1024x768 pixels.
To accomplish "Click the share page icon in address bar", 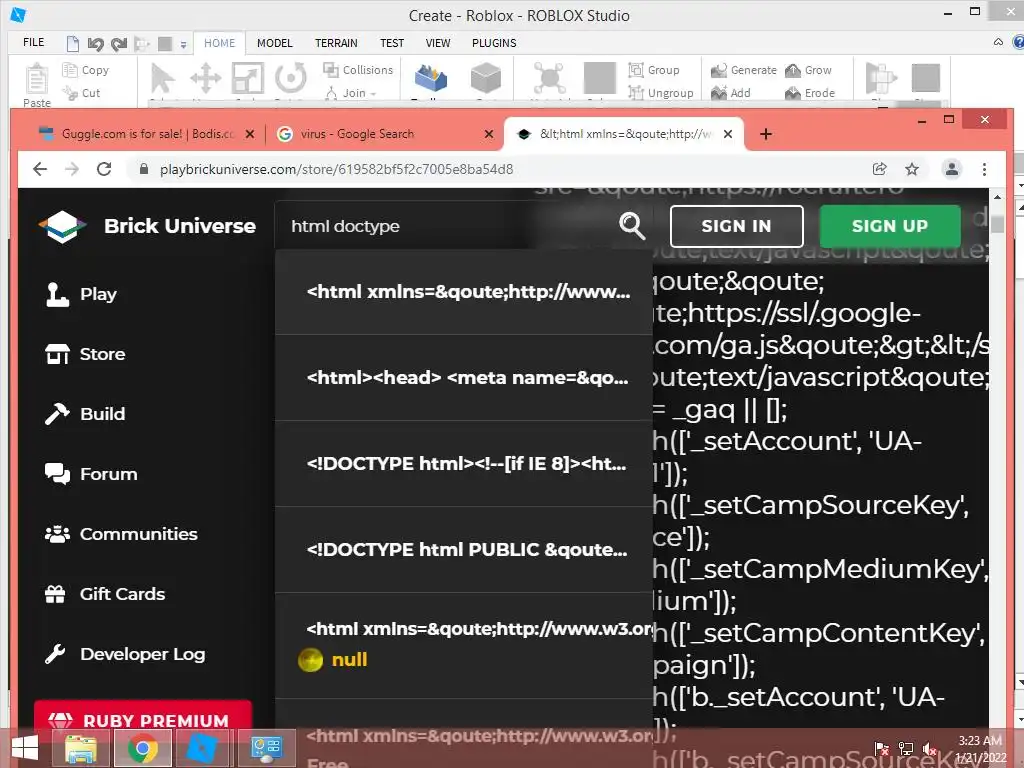I will (880, 169).
